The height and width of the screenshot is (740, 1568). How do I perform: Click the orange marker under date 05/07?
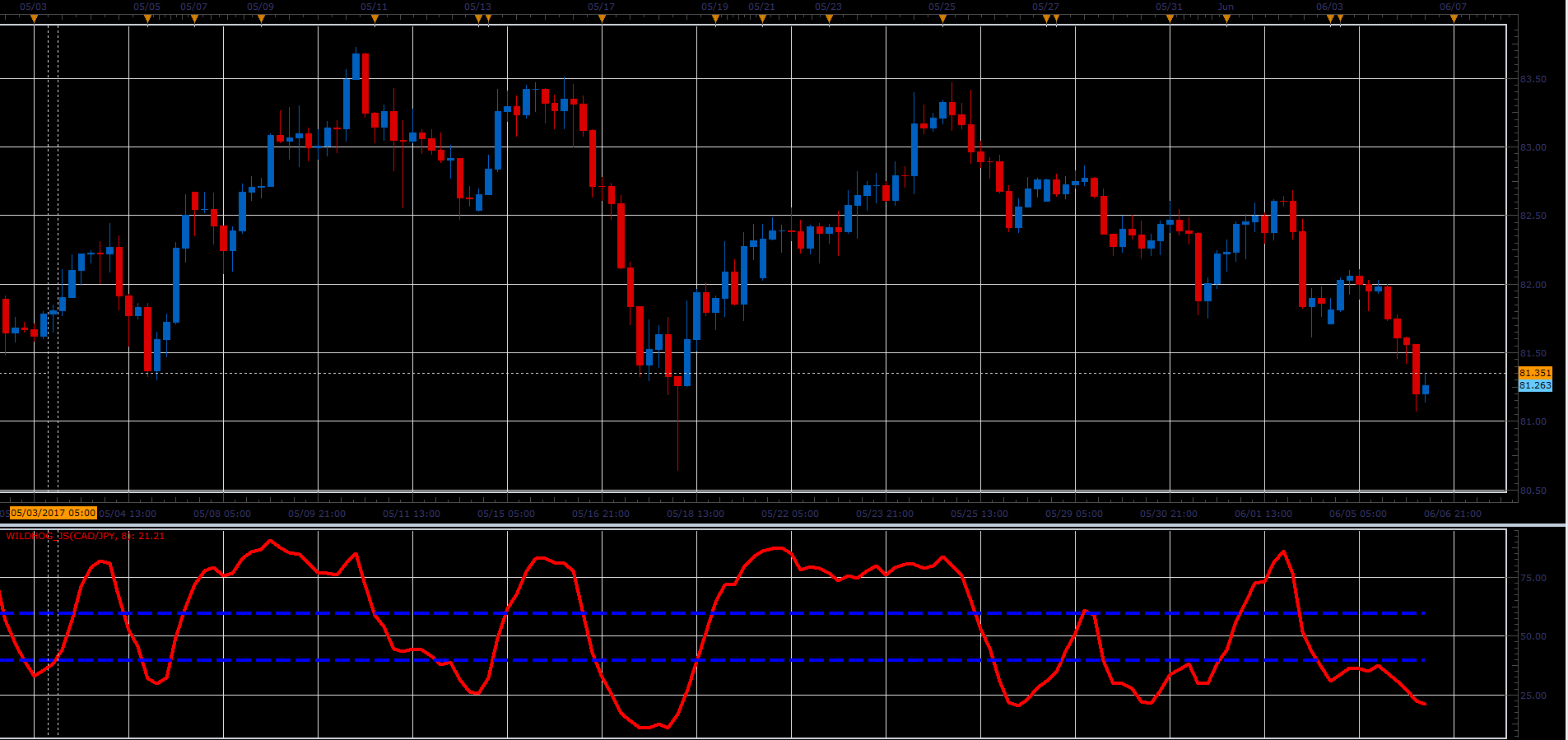coord(194,19)
